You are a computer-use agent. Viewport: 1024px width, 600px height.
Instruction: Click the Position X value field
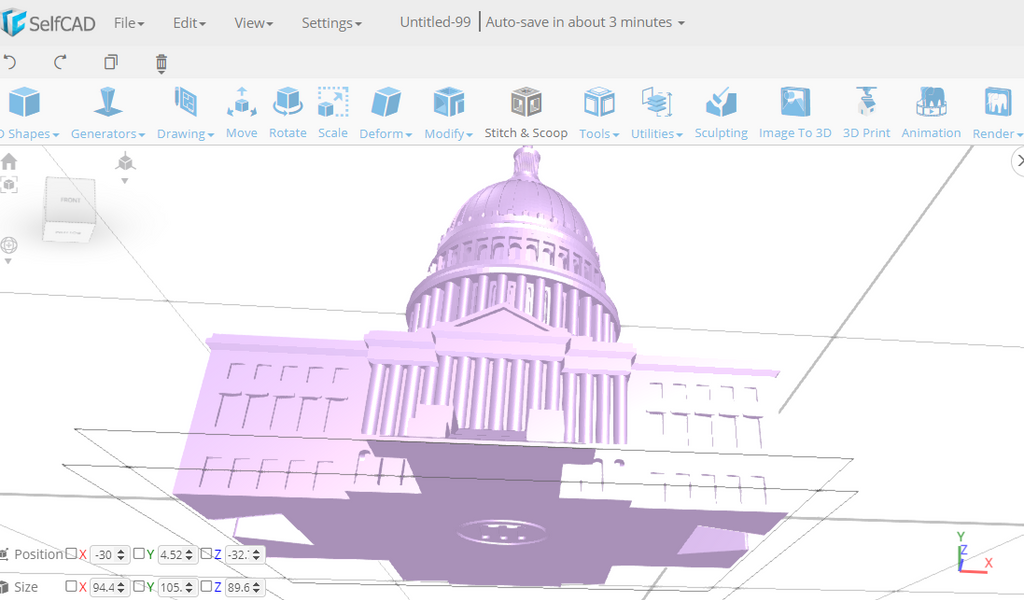tap(108, 555)
